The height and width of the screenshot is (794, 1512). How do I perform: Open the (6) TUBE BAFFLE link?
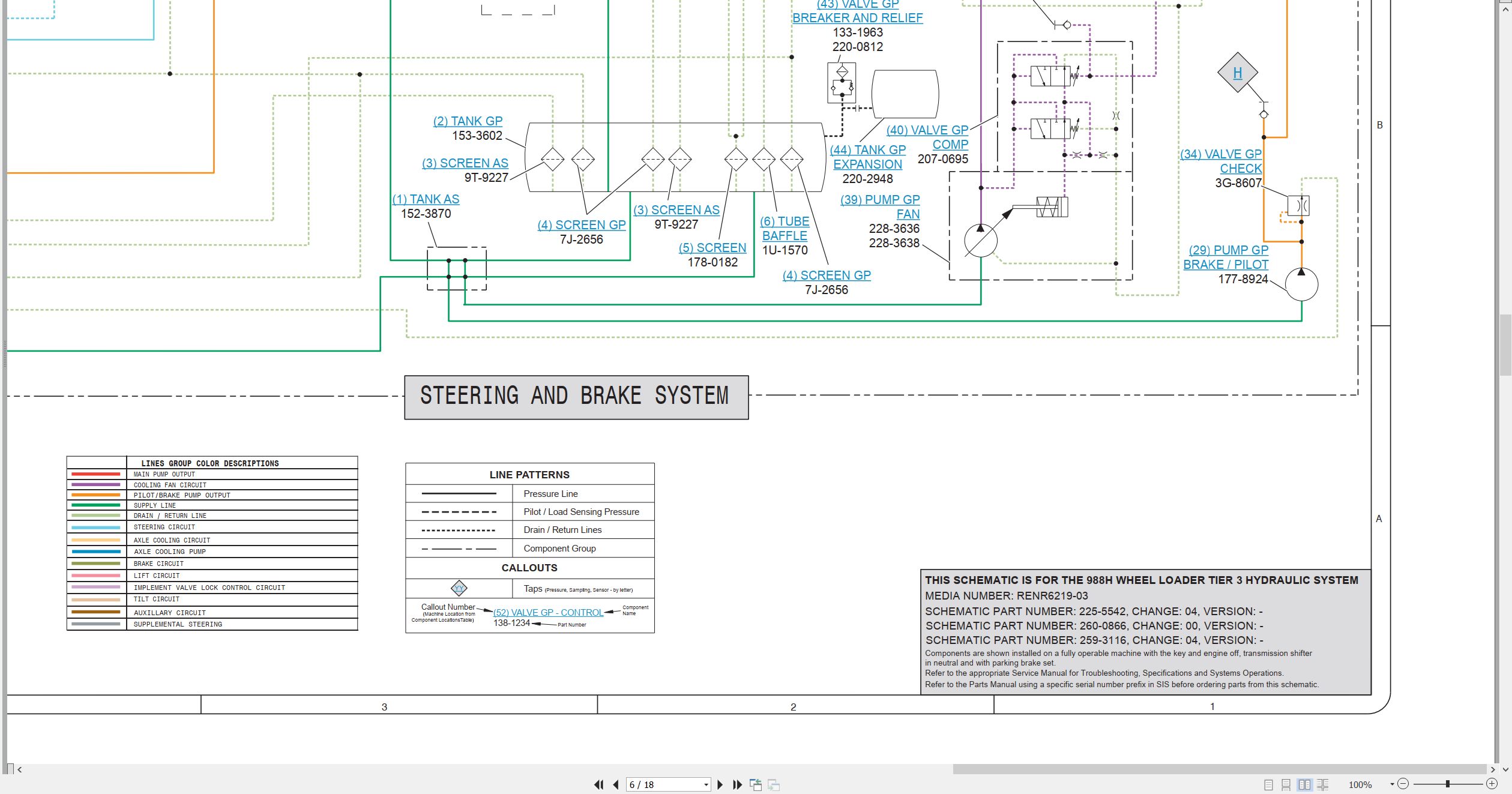coord(785,229)
